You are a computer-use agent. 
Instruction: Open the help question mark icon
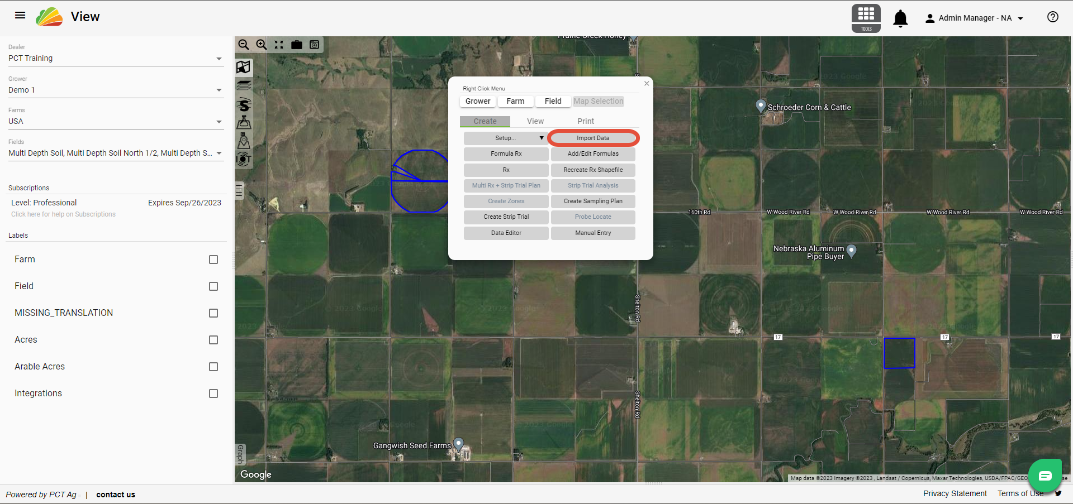1052,17
